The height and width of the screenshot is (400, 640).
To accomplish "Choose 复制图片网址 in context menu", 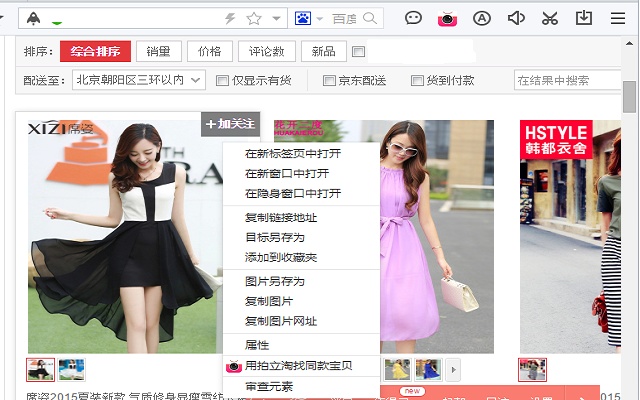I will pyautogui.click(x=301, y=322).
